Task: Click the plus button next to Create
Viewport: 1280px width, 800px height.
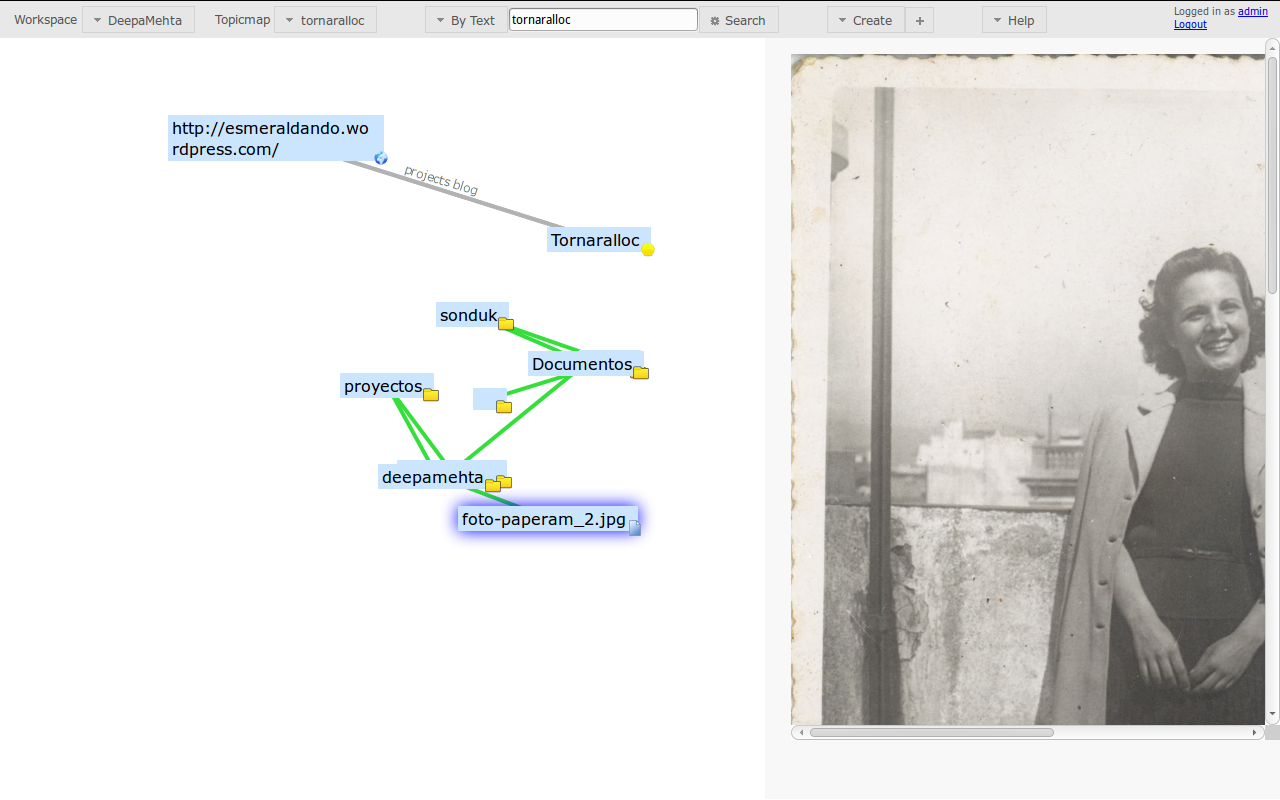Action: point(920,20)
